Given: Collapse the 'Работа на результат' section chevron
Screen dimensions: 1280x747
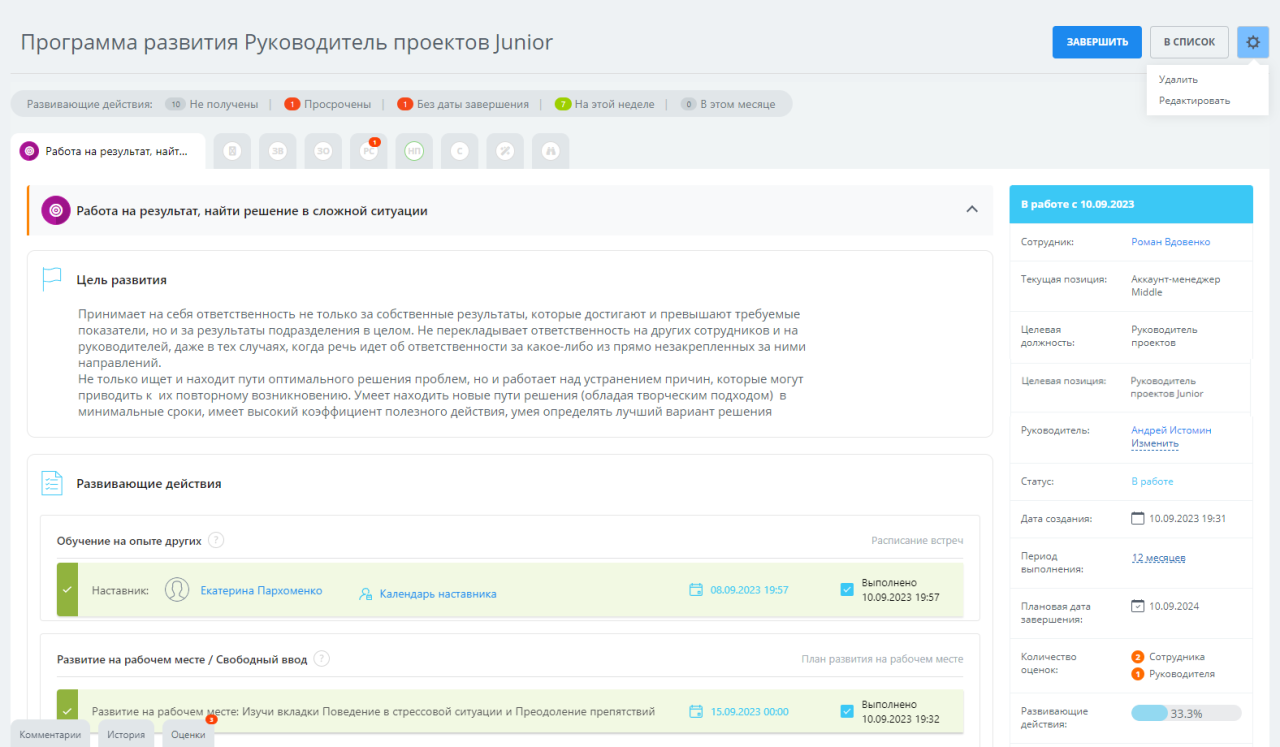Looking at the screenshot, I should coord(971,210).
